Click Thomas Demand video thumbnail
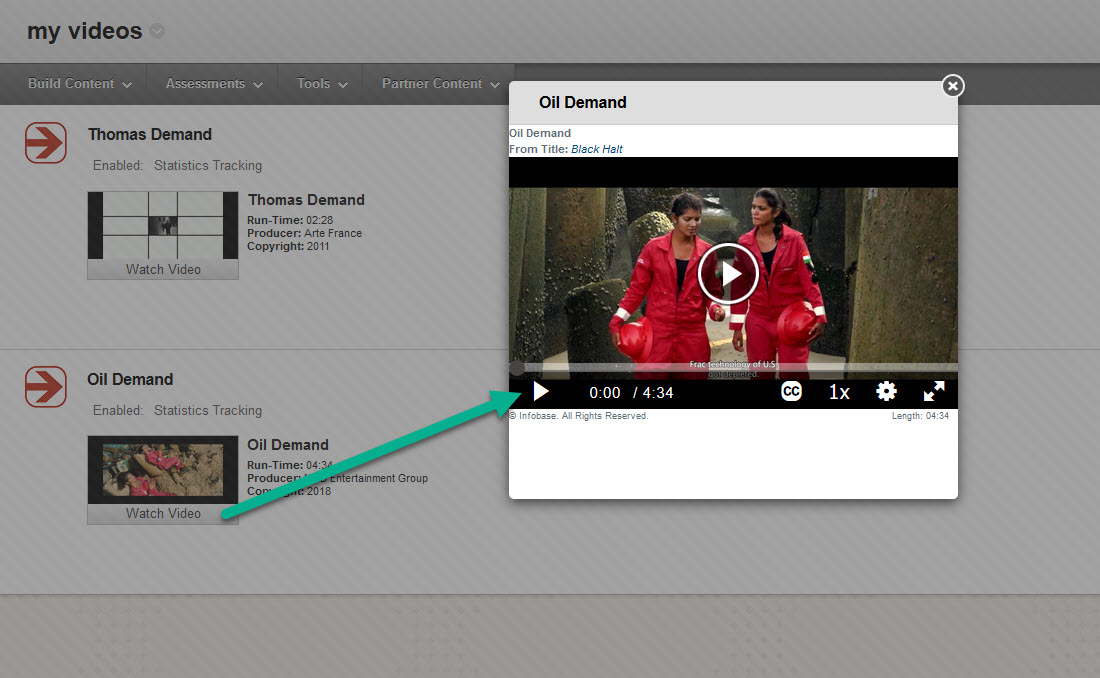The height and width of the screenshot is (678, 1100). tap(163, 225)
